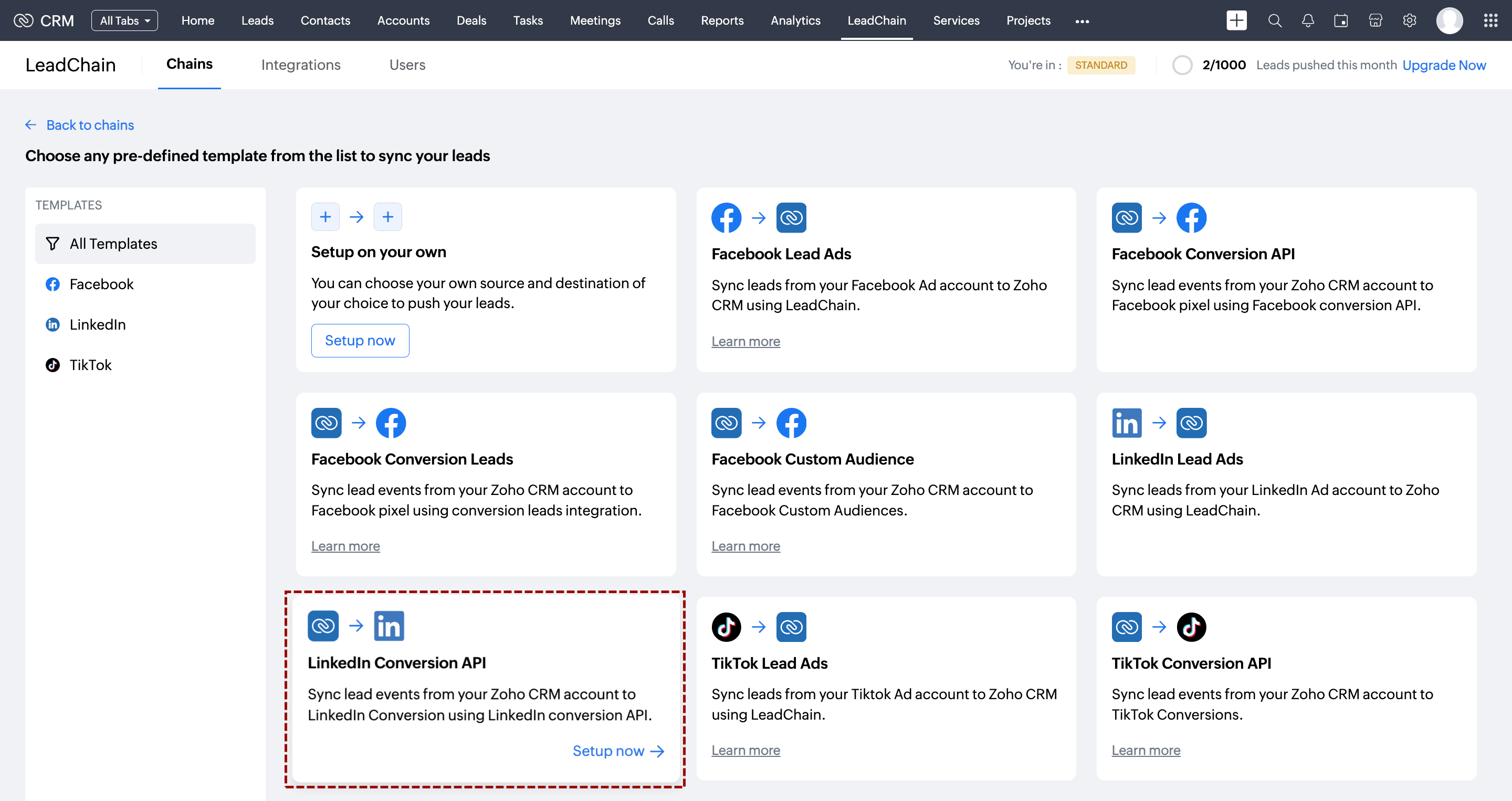1512x801 pixels.
Task: Click the Back to chains arrow
Action: click(x=31, y=125)
